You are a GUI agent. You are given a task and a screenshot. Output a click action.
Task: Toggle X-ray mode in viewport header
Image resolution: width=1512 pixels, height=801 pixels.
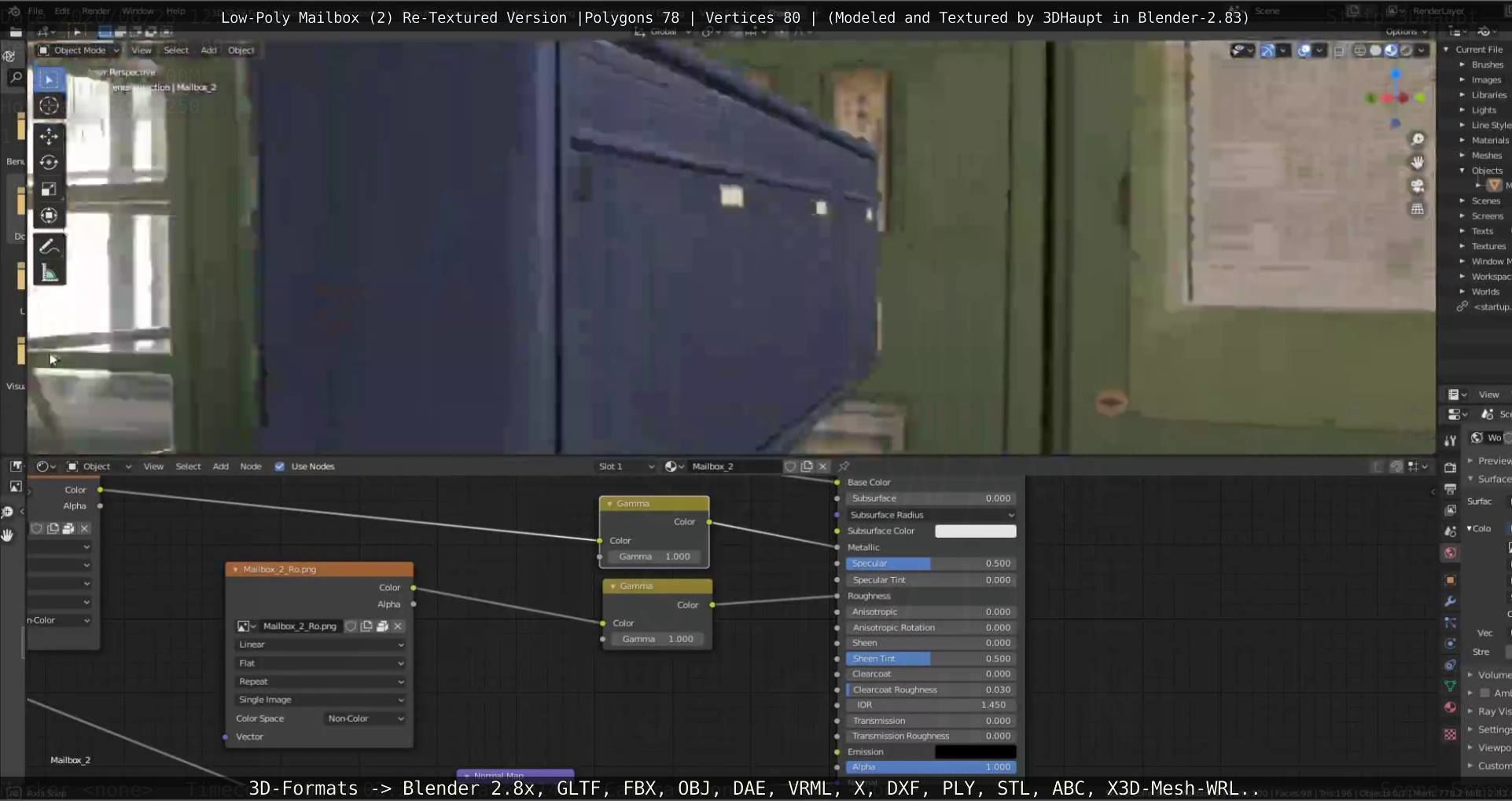pos(1338,50)
